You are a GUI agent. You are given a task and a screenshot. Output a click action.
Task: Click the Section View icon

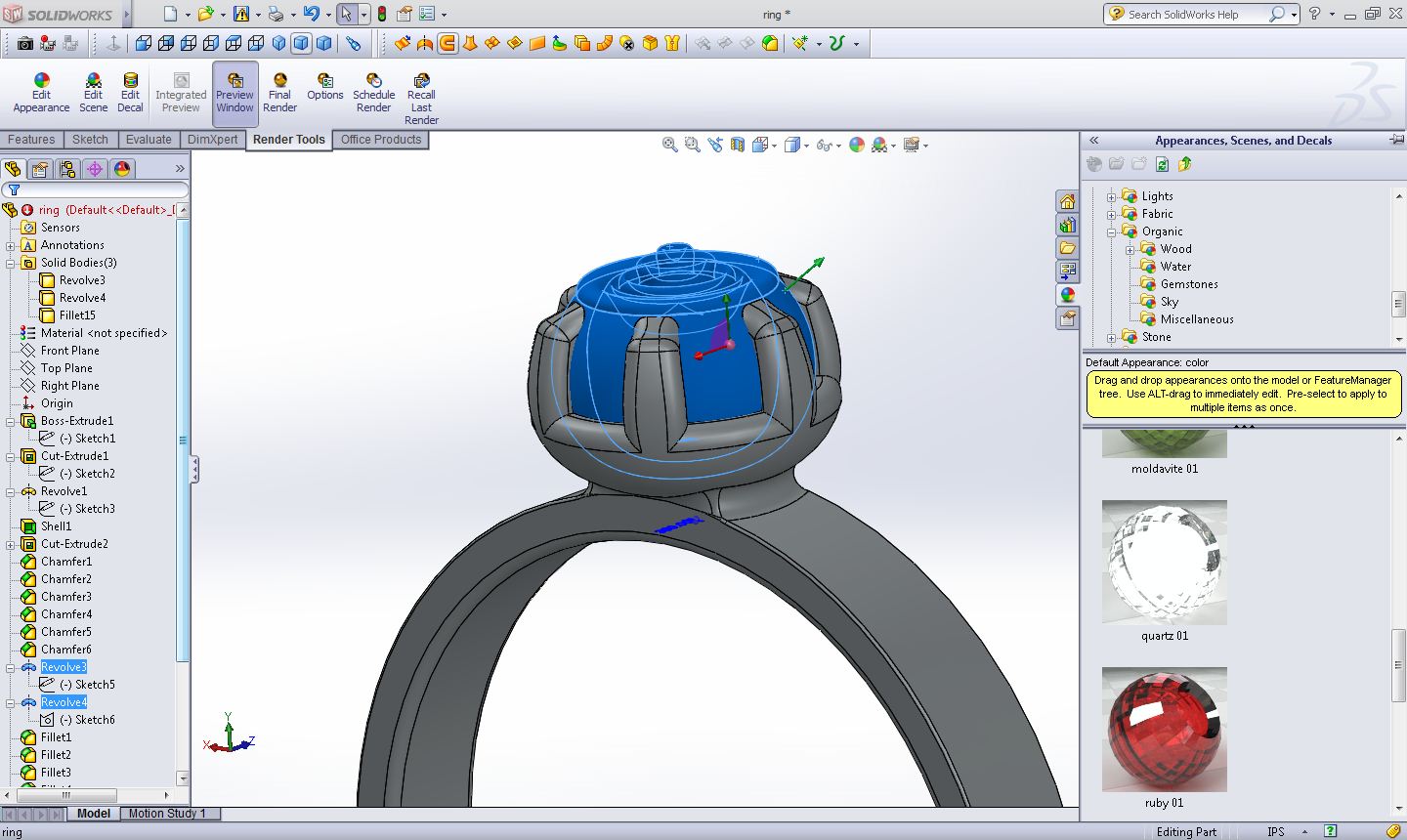[737, 145]
